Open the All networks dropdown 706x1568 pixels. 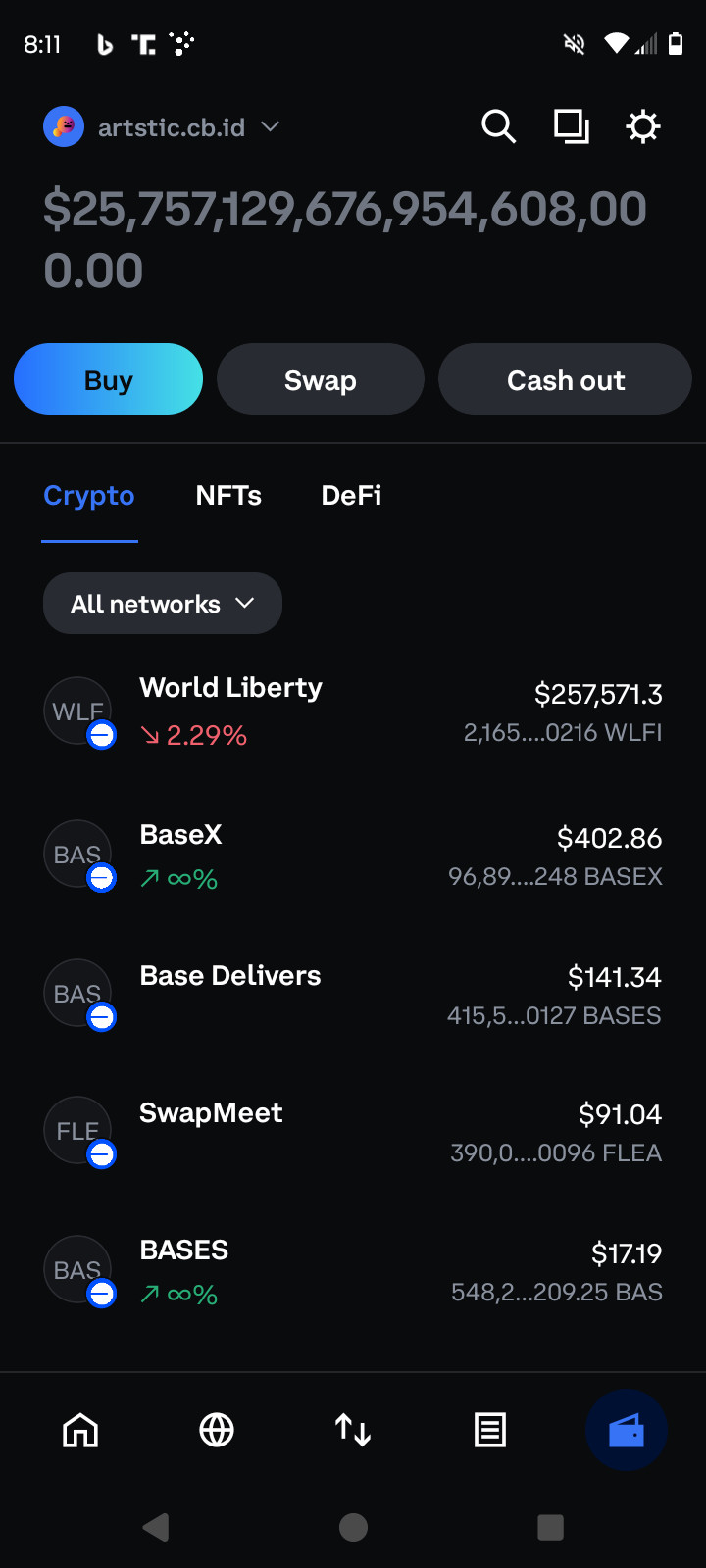click(163, 604)
